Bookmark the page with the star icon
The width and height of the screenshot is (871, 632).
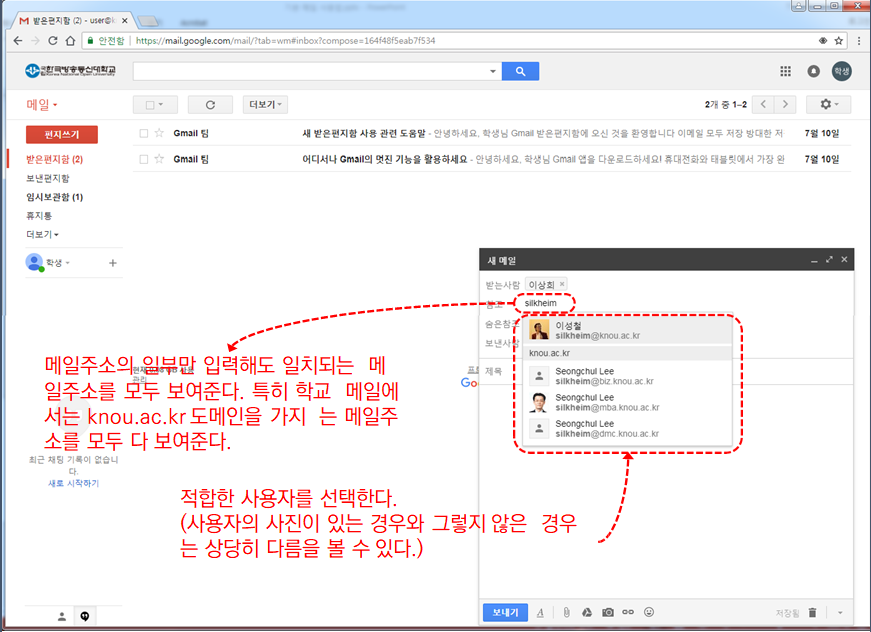click(x=839, y=41)
